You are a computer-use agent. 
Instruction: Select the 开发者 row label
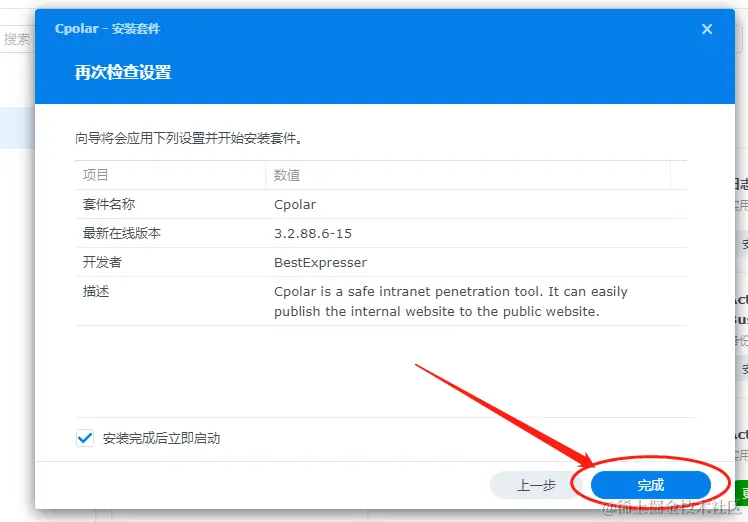(x=103, y=262)
